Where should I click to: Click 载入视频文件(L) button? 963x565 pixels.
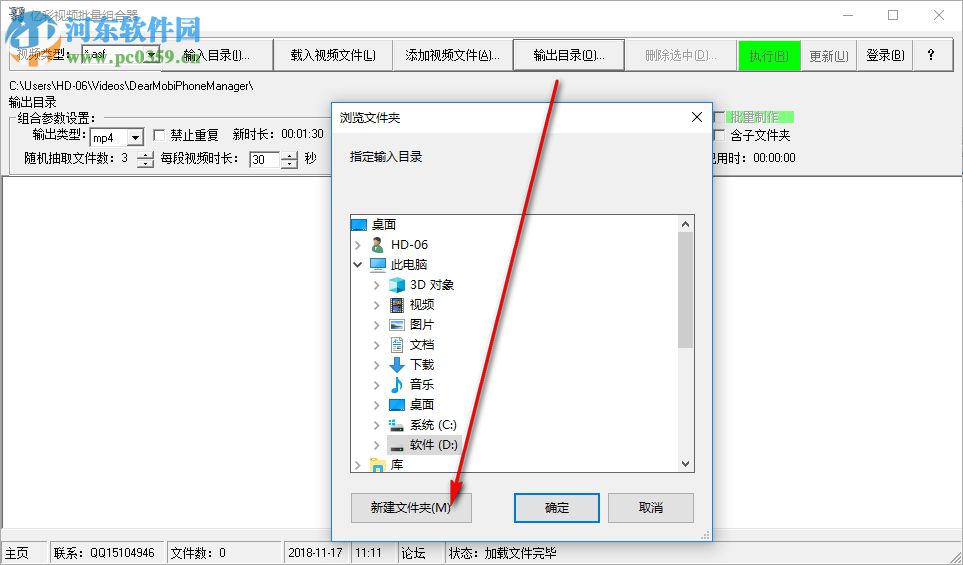pyautogui.click(x=333, y=55)
